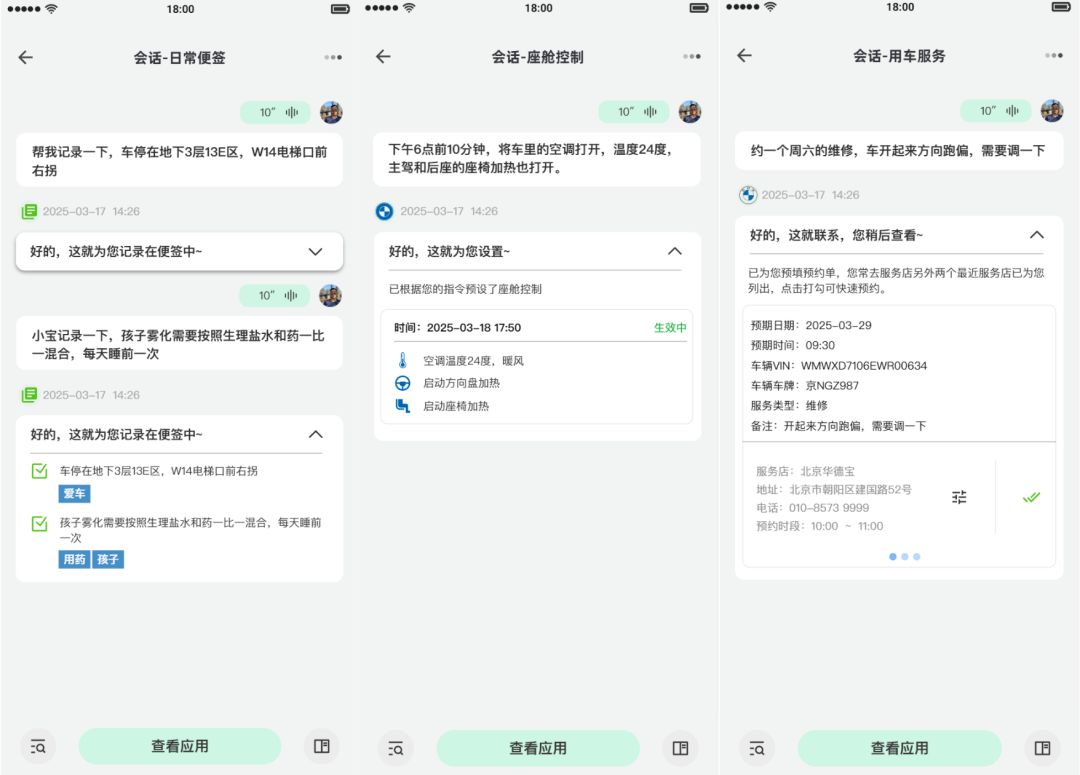Go back from 日常便签 conversation screen
1080x775 pixels.
point(26,57)
